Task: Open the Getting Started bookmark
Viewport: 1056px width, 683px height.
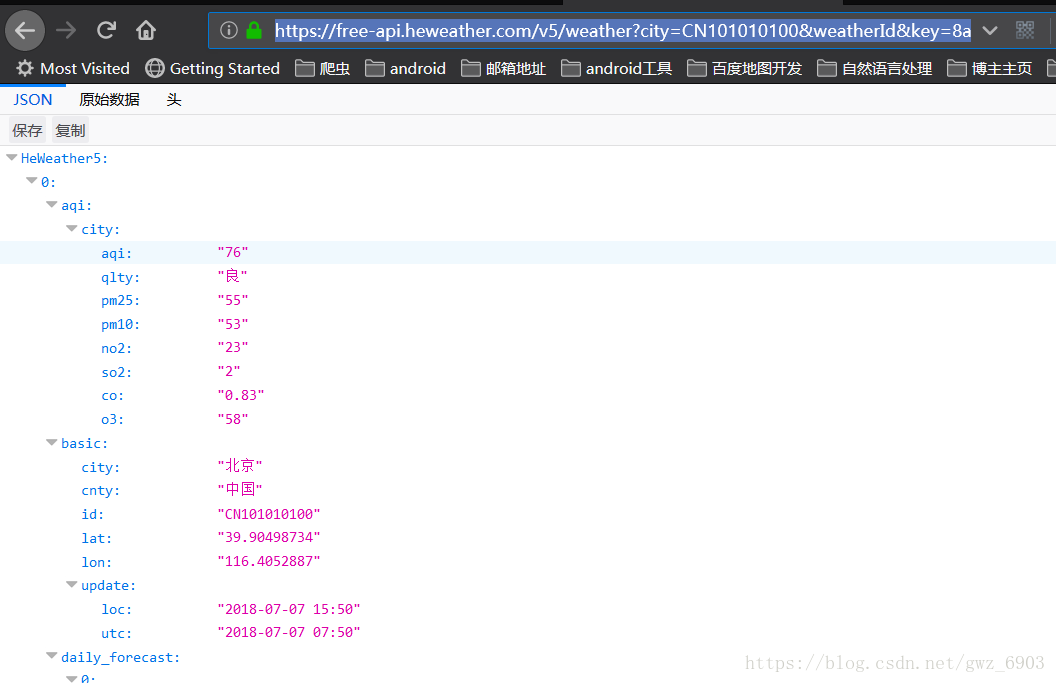Action: click(212, 69)
